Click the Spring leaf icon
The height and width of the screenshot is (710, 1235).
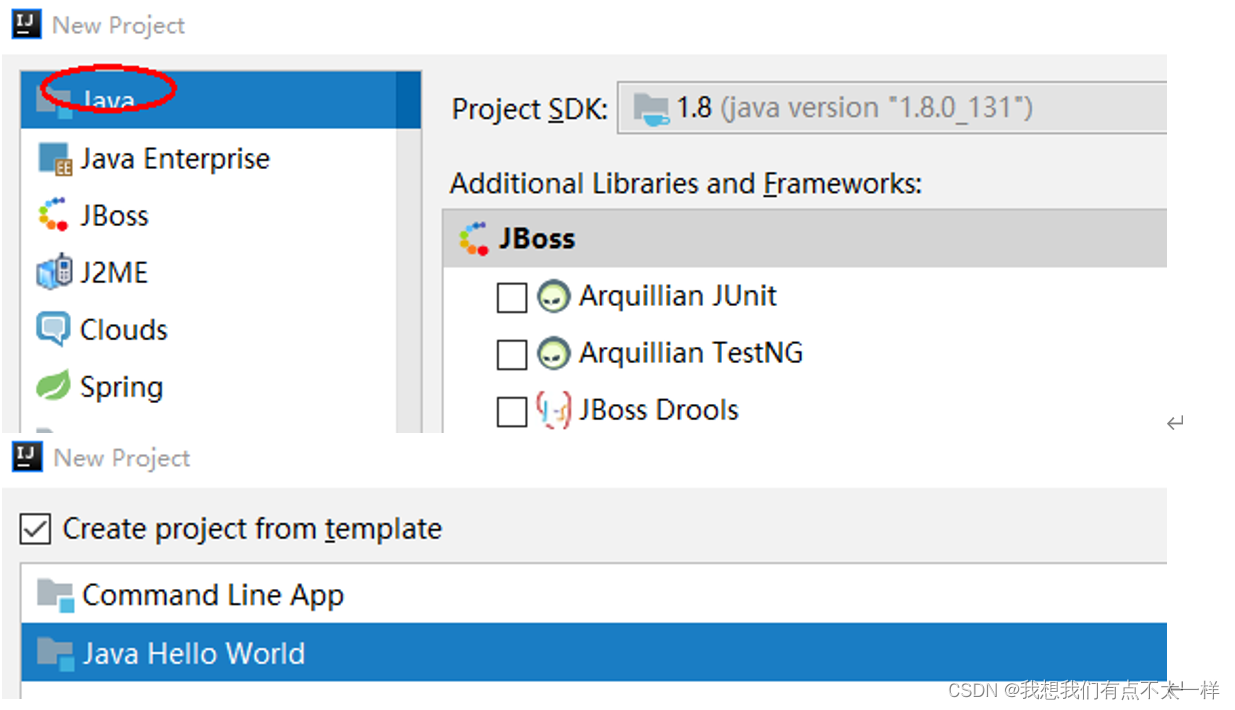(x=53, y=386)
